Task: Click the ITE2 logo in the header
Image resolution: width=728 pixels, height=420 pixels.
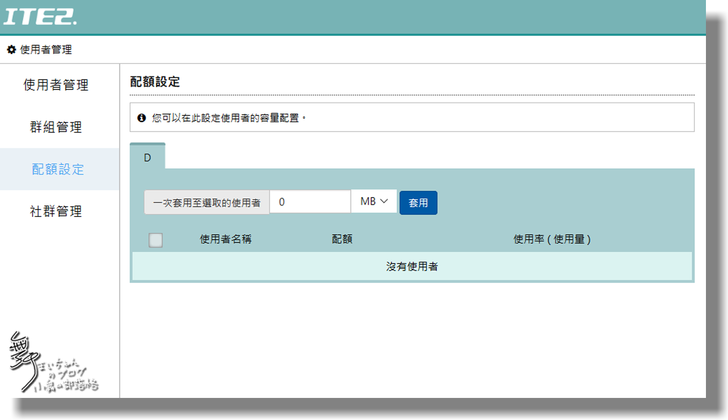Action: click(x=40, y=17)
